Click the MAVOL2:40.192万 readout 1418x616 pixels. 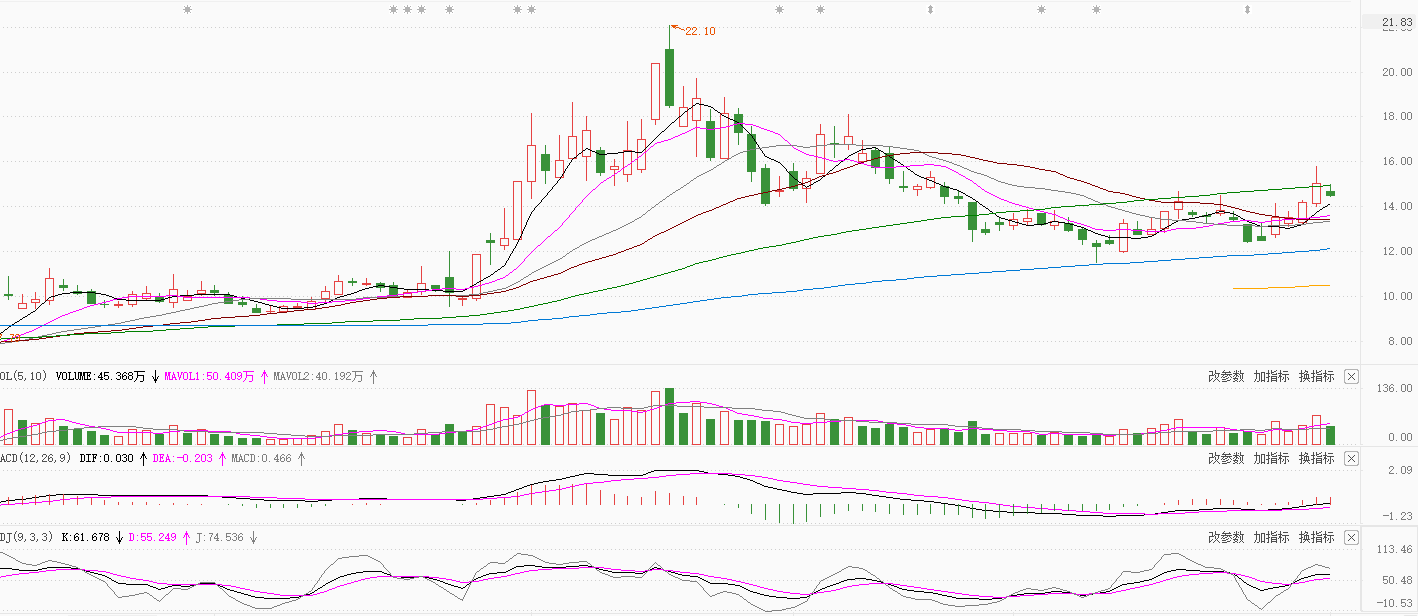point(318,377)
